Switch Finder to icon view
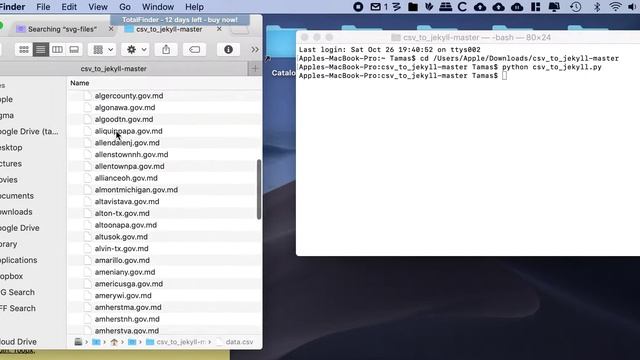Screen dimensions: 640x360 [24, 50]
